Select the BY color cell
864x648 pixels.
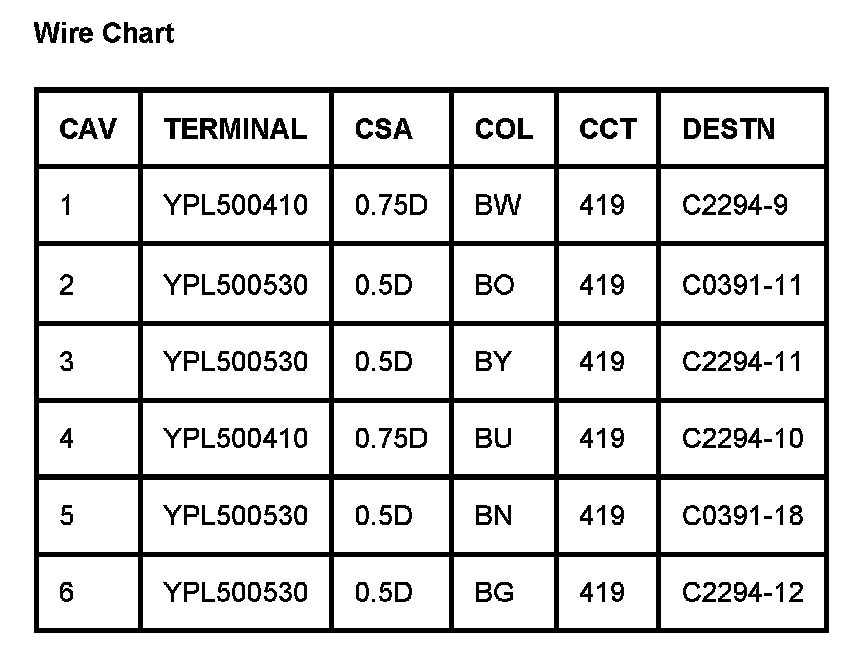pos(493,361)
